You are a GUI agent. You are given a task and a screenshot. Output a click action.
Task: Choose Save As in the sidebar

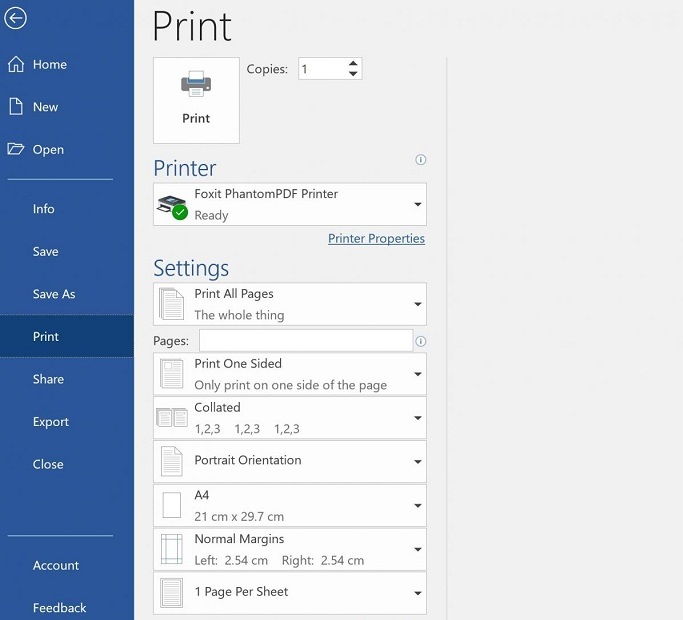pyautogui.click(x=67, y=294)
